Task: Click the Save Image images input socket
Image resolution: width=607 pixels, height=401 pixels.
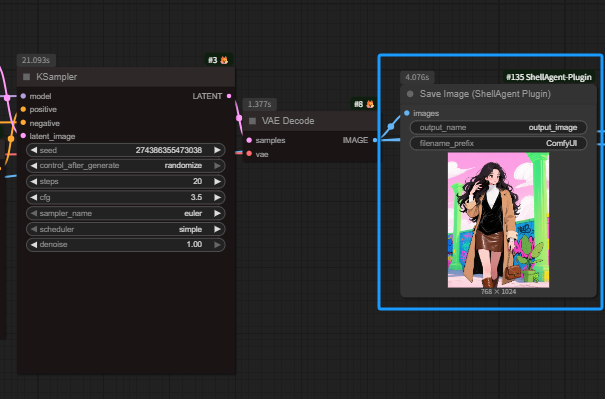Action: tap(408, 113)
